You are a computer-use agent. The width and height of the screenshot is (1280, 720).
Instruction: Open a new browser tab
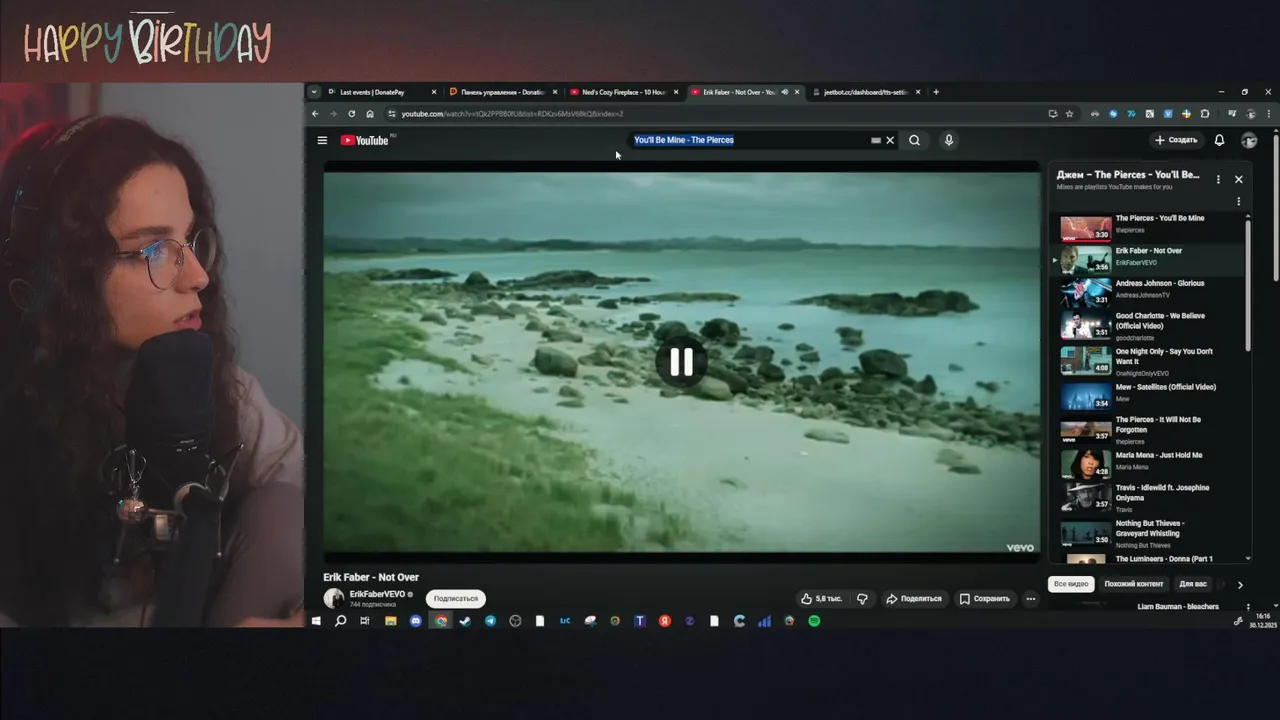(x=936, y=92)
